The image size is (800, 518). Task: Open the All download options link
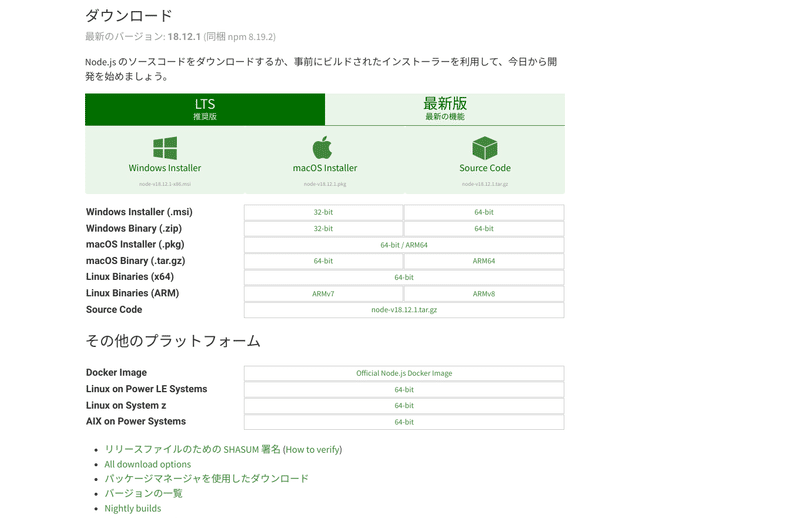point(147,464)
